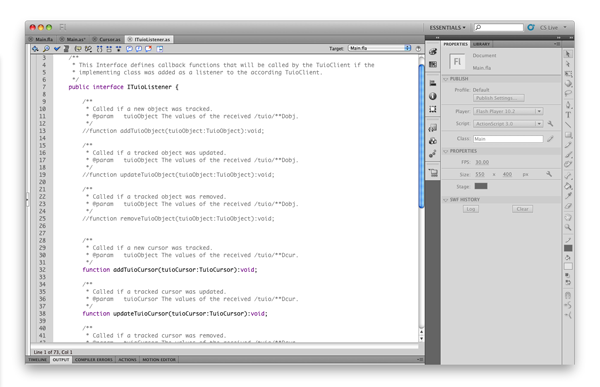The width and height of the screenshot is (600, 387).
Task: Open the CS Live dropdown
Action: (x=553, y=28)
